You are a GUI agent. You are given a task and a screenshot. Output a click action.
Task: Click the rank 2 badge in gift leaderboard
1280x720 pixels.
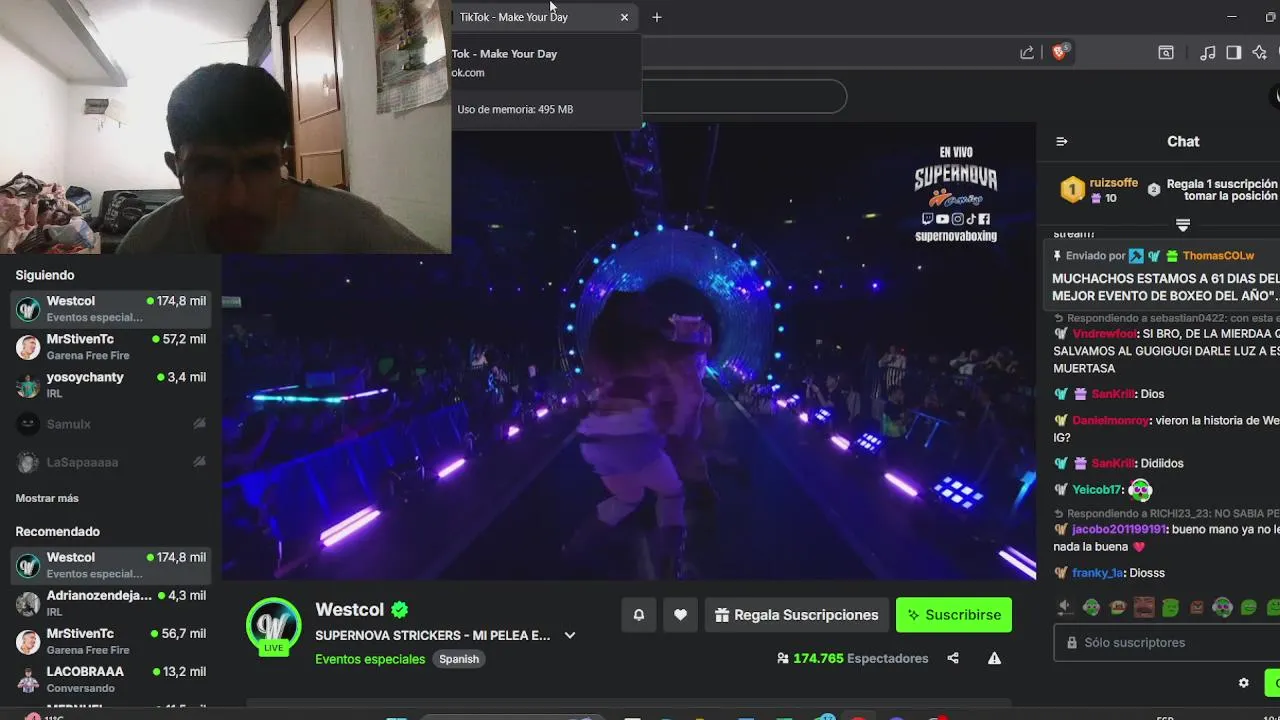tap(1154, 189)
